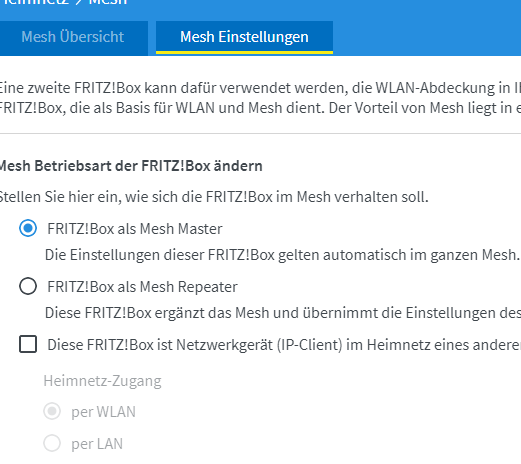Open the Mesh Einstellungen tab
Image resolution: width=521 pixels, height=464 pixels.
[244, 38]
